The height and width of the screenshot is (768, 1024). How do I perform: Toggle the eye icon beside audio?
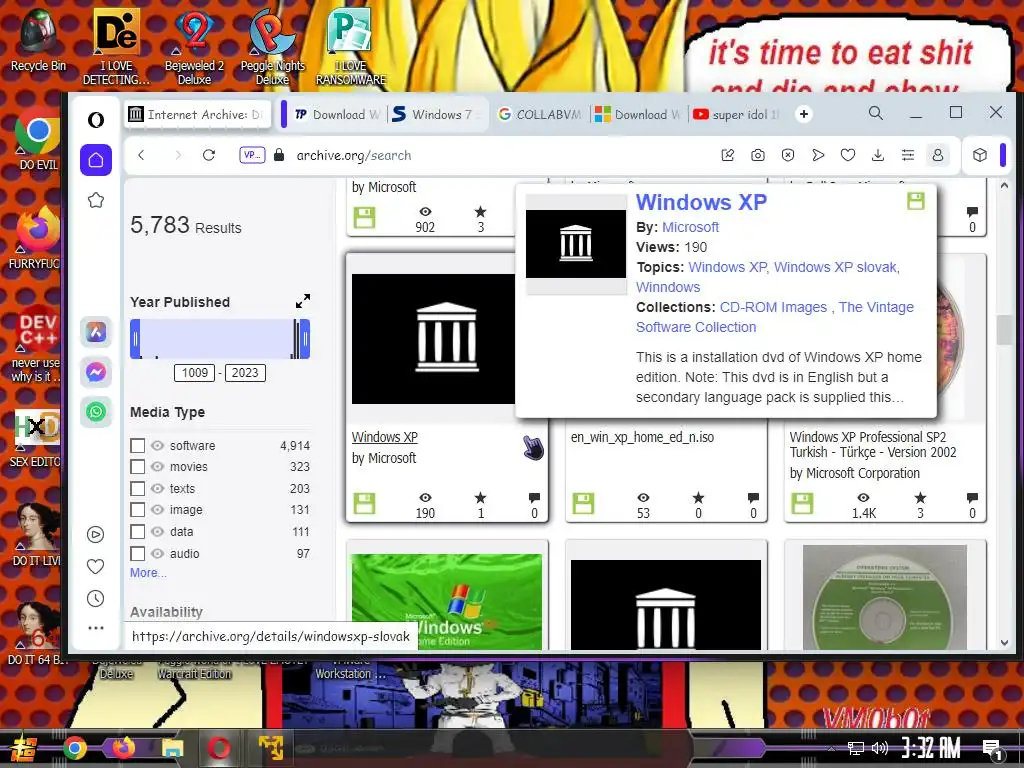pos(157,554)
